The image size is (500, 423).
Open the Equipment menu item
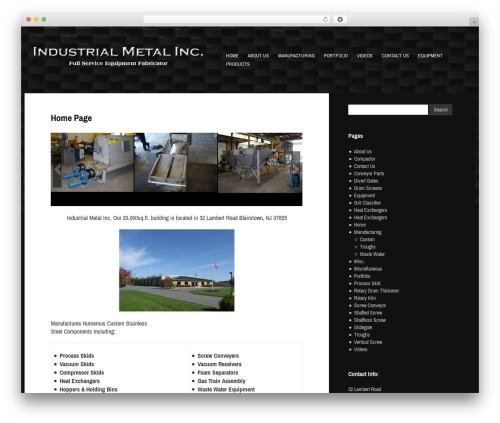(x=430, y=56)
